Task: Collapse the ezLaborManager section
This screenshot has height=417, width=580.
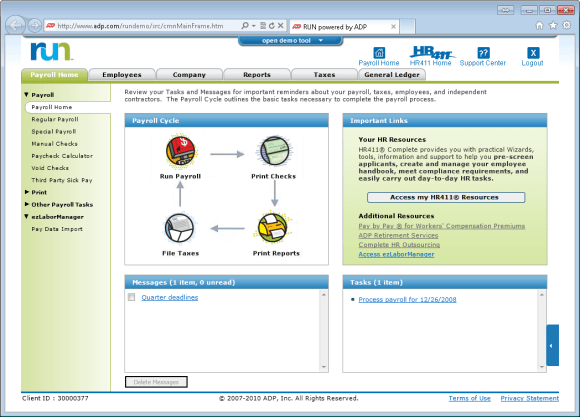Action: point(26,216)
